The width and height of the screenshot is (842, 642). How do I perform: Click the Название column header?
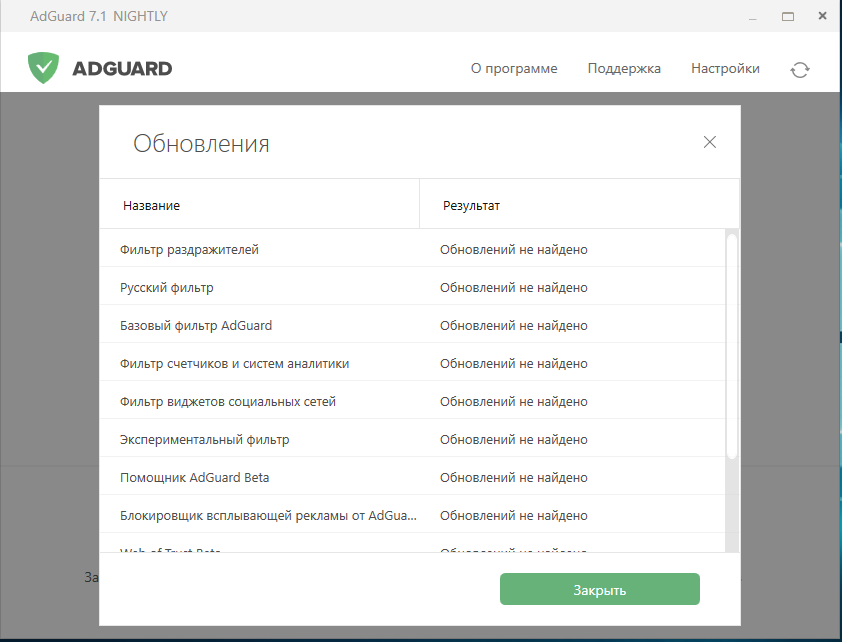(x=259, y=204)
